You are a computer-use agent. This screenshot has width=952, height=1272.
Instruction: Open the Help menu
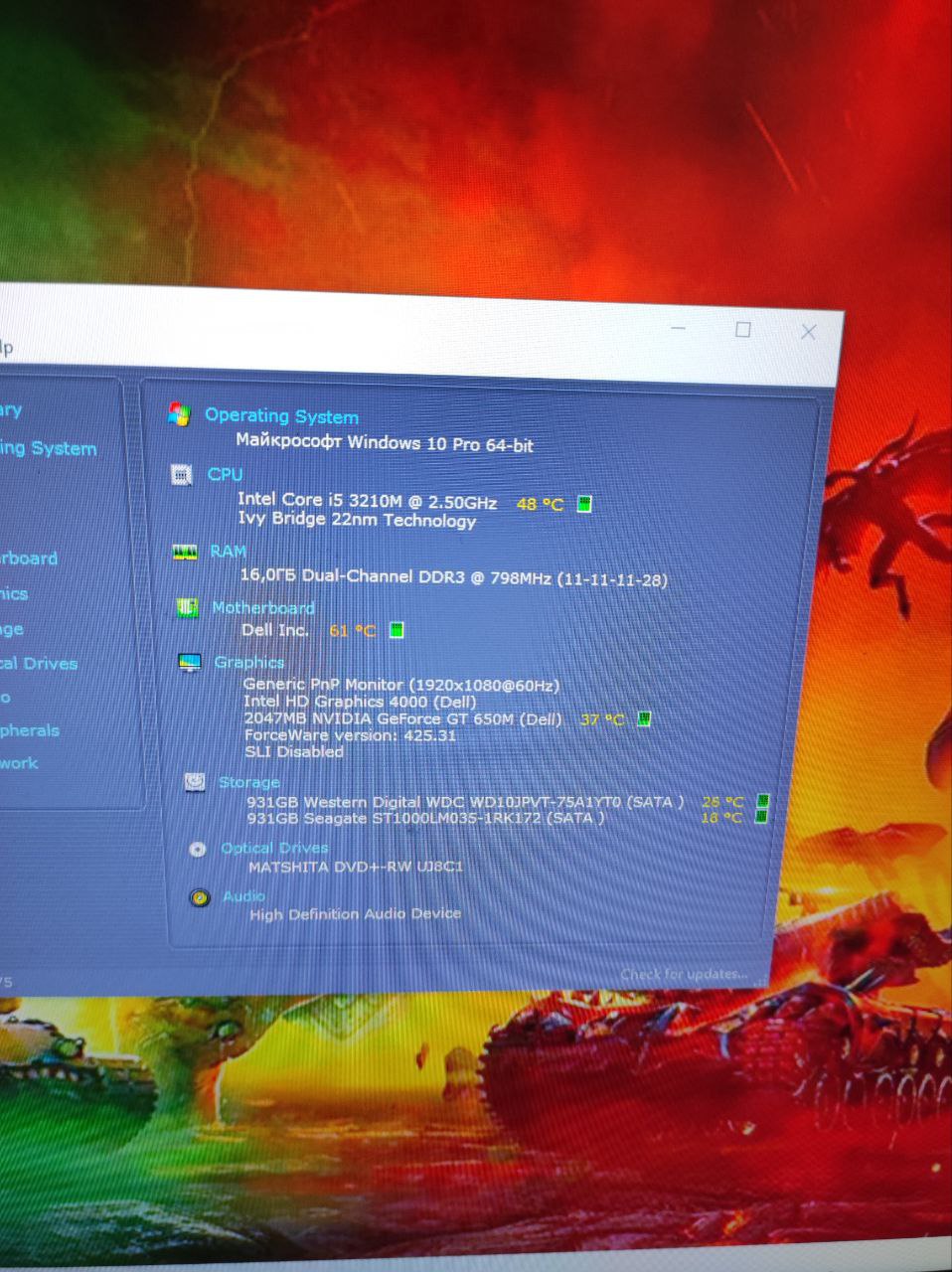coord(6,348)
